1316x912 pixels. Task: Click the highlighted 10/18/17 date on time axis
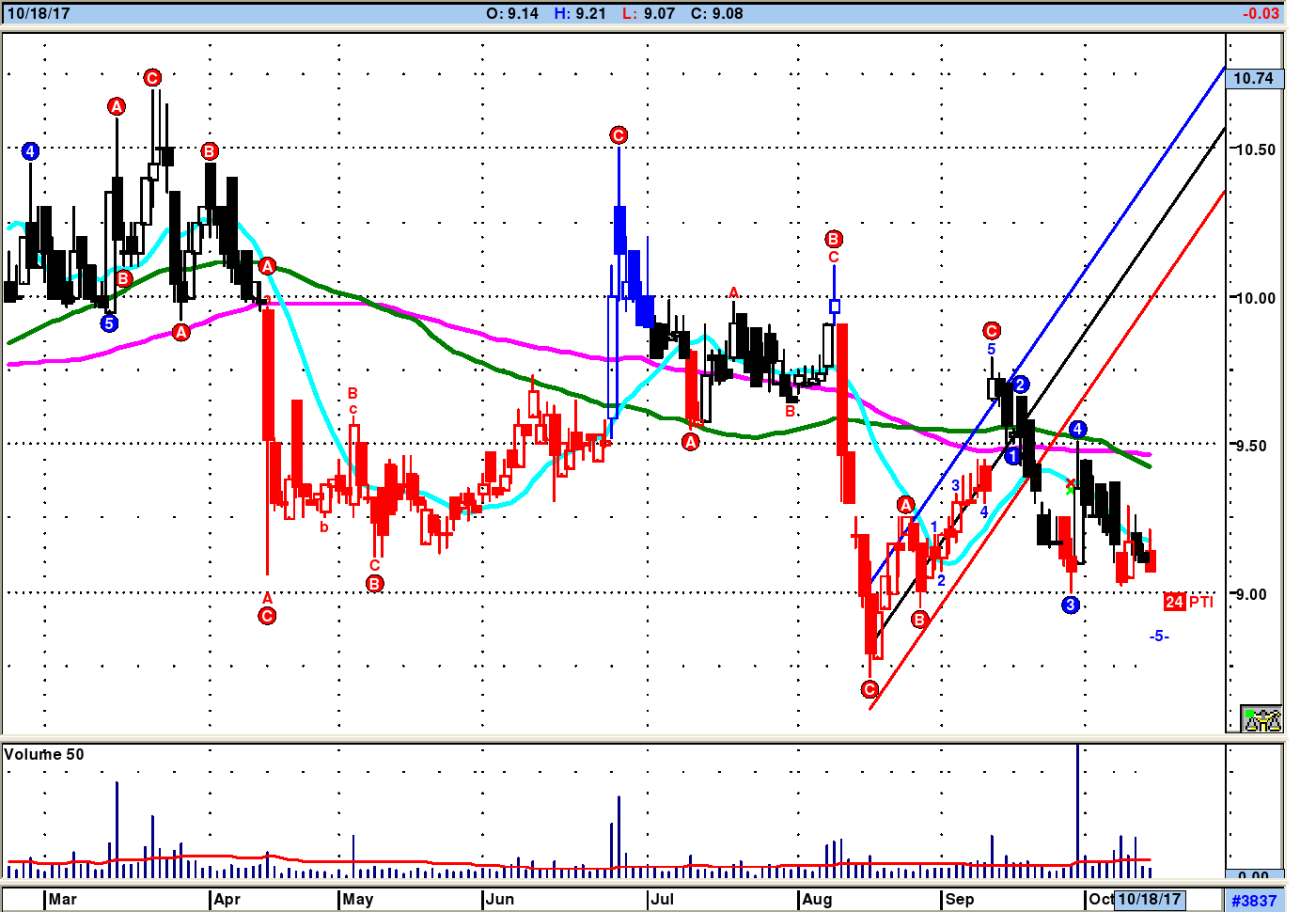pos(1150,899)
